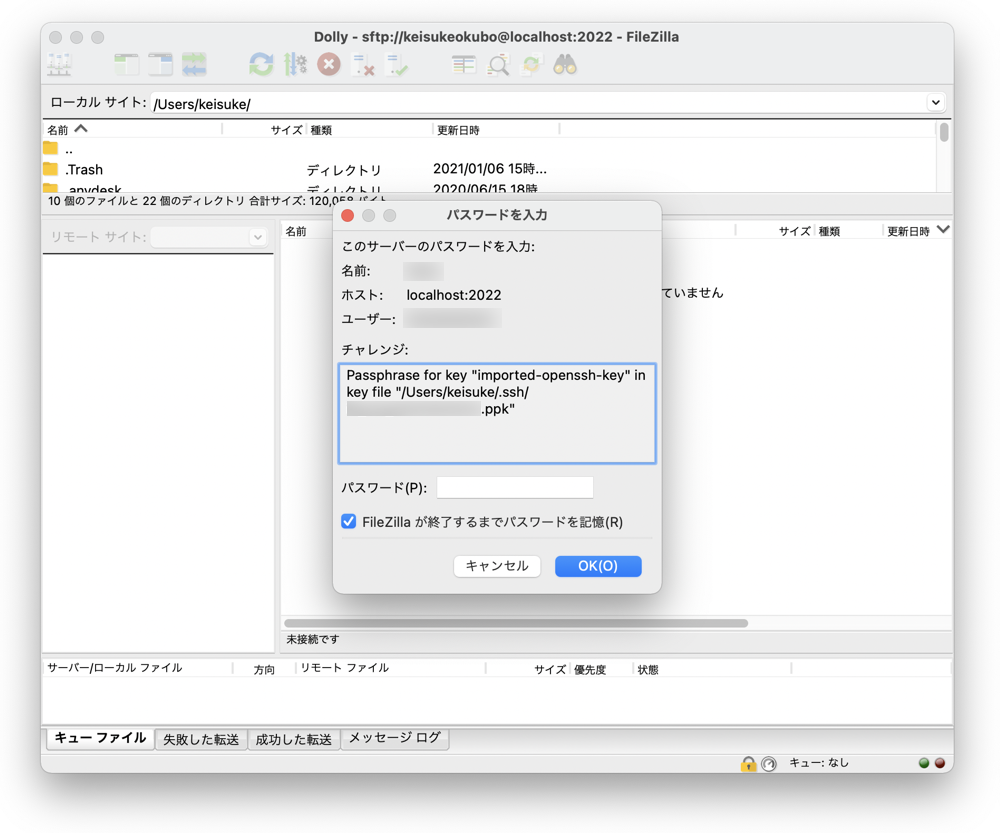Toggle synchronized browsing icon
The width and height of the screenshot is (1000, 833).
pyautogui.click(x=532, y=64)
